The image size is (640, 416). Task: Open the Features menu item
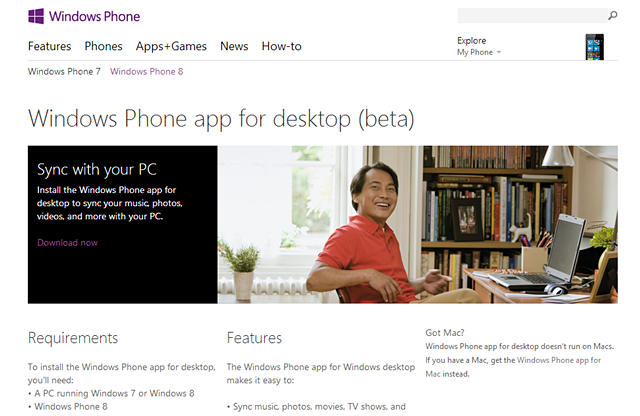click(x=49, y=46)
